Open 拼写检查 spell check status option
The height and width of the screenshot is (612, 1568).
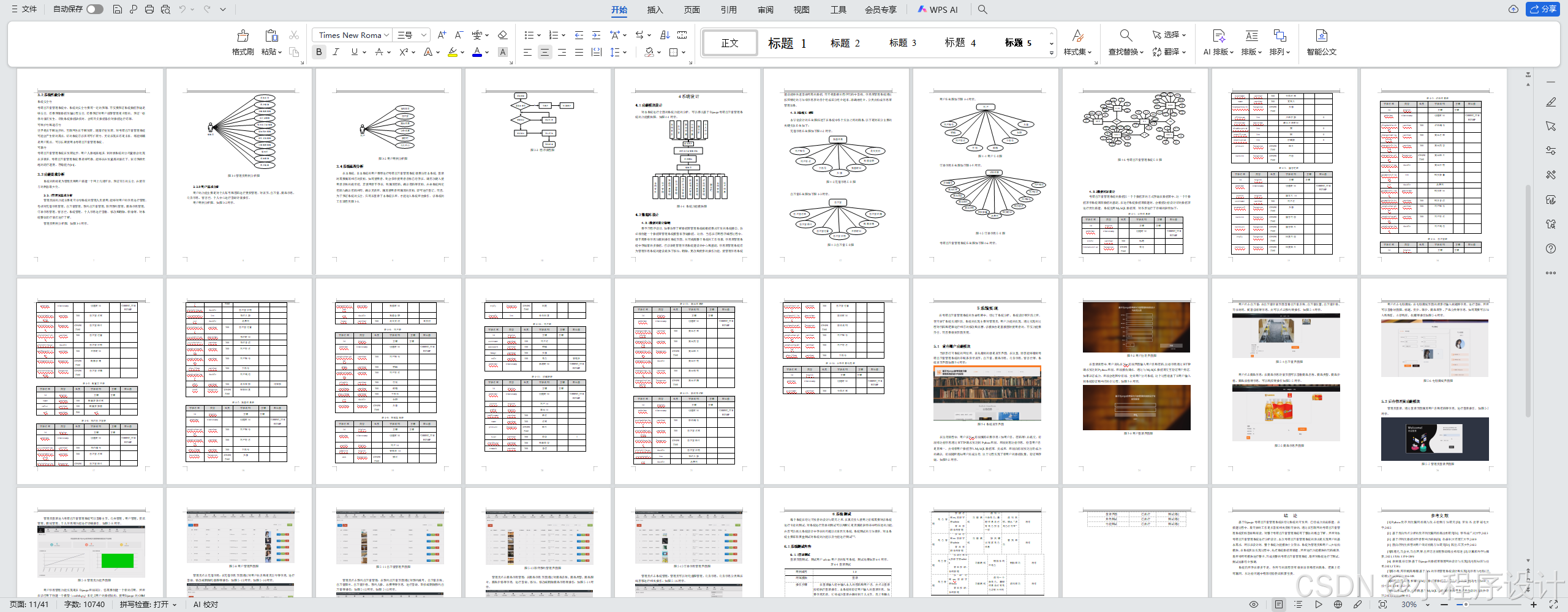pyautogui.click(x=148, y=604)
